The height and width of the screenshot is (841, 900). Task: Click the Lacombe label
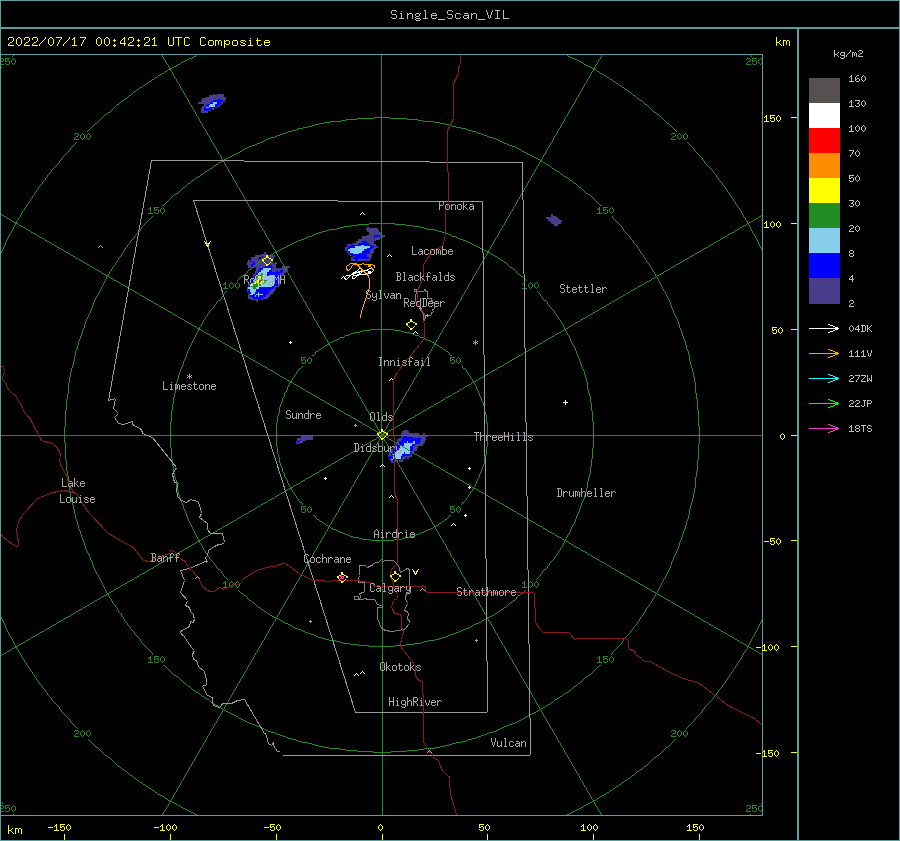[432, 251]
